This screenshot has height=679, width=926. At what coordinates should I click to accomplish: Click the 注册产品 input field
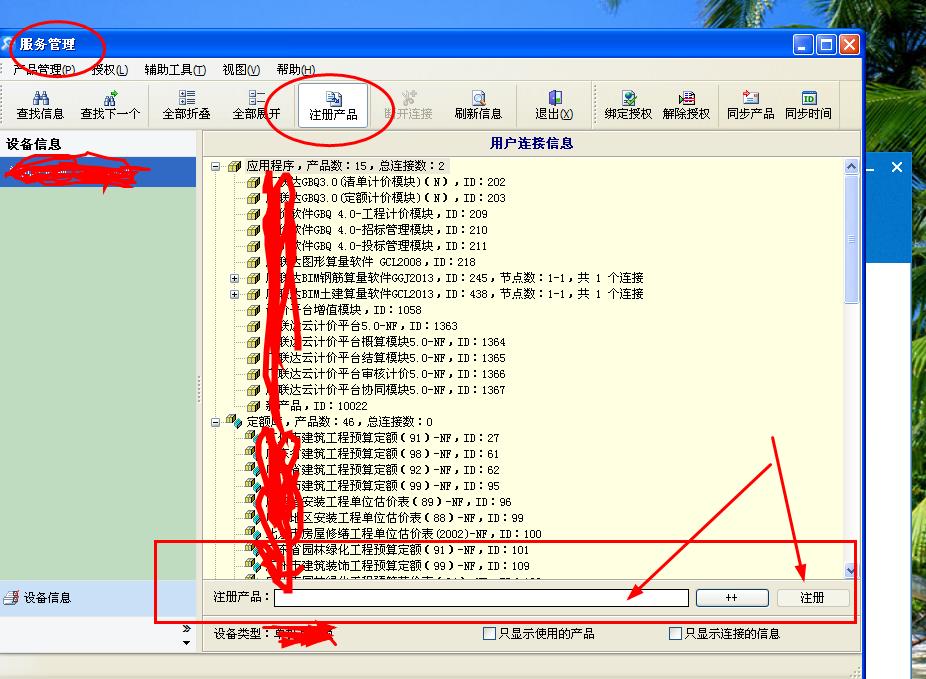481,598
